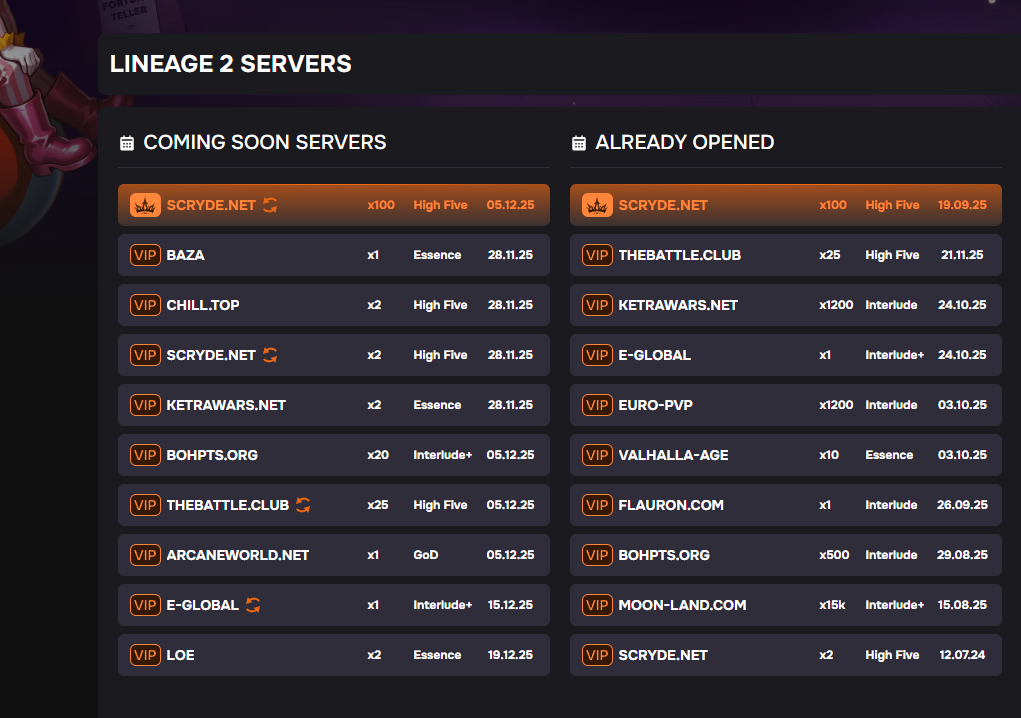Image resolution: width=1021 pixels, height=718 pixels.
Task: Click the crown icon on SCRYDE.NET 19.09.25 row
Action: (x=597, y=205)
